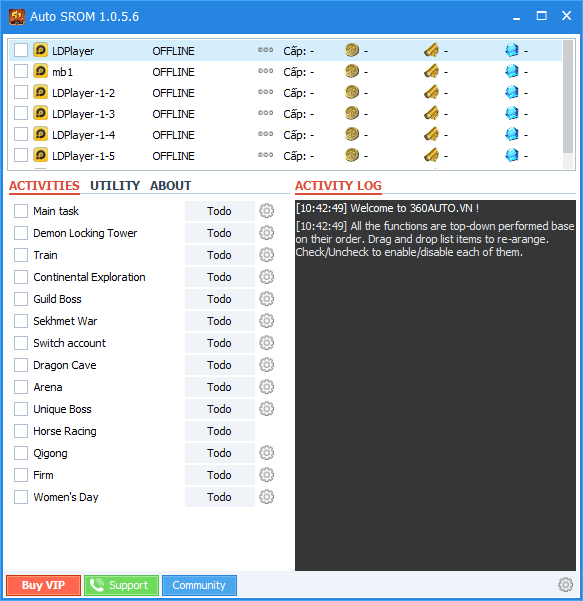Click the Community button
Screen dimensions: 583x601
point(199,585)
